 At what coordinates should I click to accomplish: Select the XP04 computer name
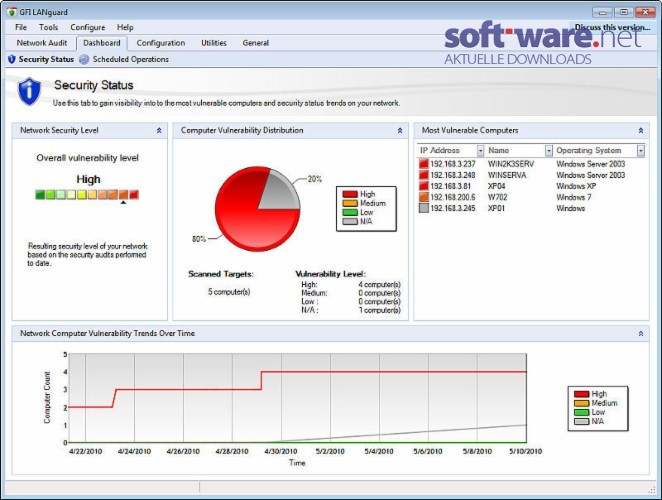(496, 186)
